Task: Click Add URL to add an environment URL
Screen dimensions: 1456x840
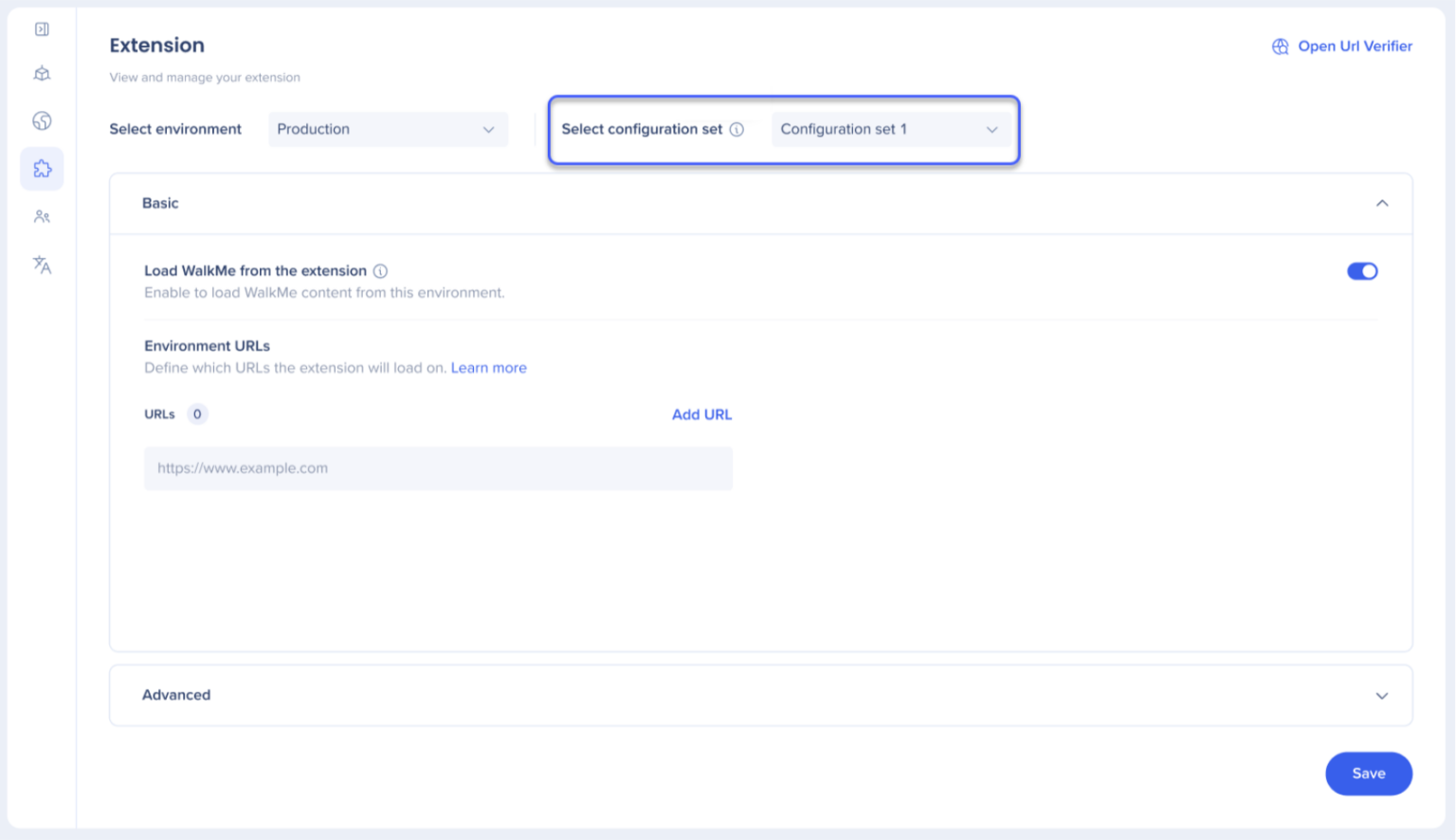Action: pos(701,414)
